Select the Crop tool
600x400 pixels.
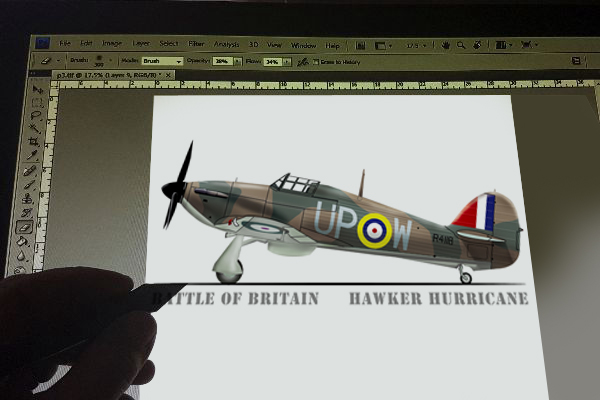click(35, 142)
